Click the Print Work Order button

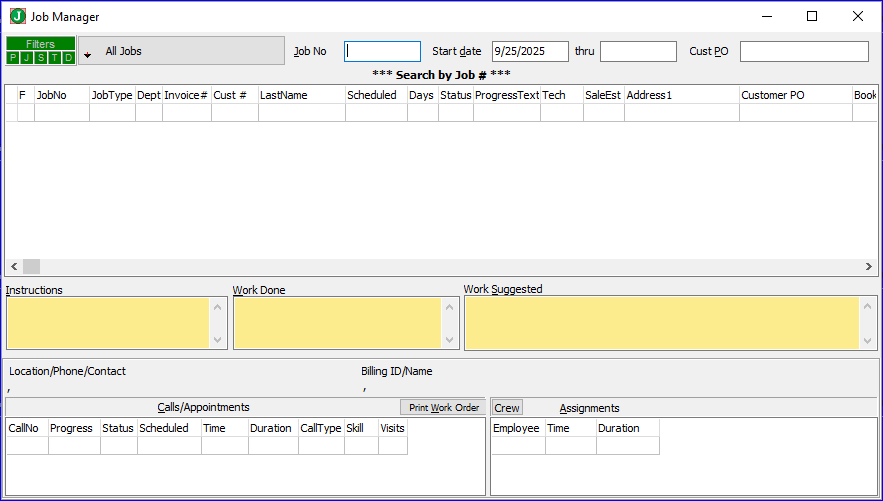pyautogui.click(x=443, y=408)
